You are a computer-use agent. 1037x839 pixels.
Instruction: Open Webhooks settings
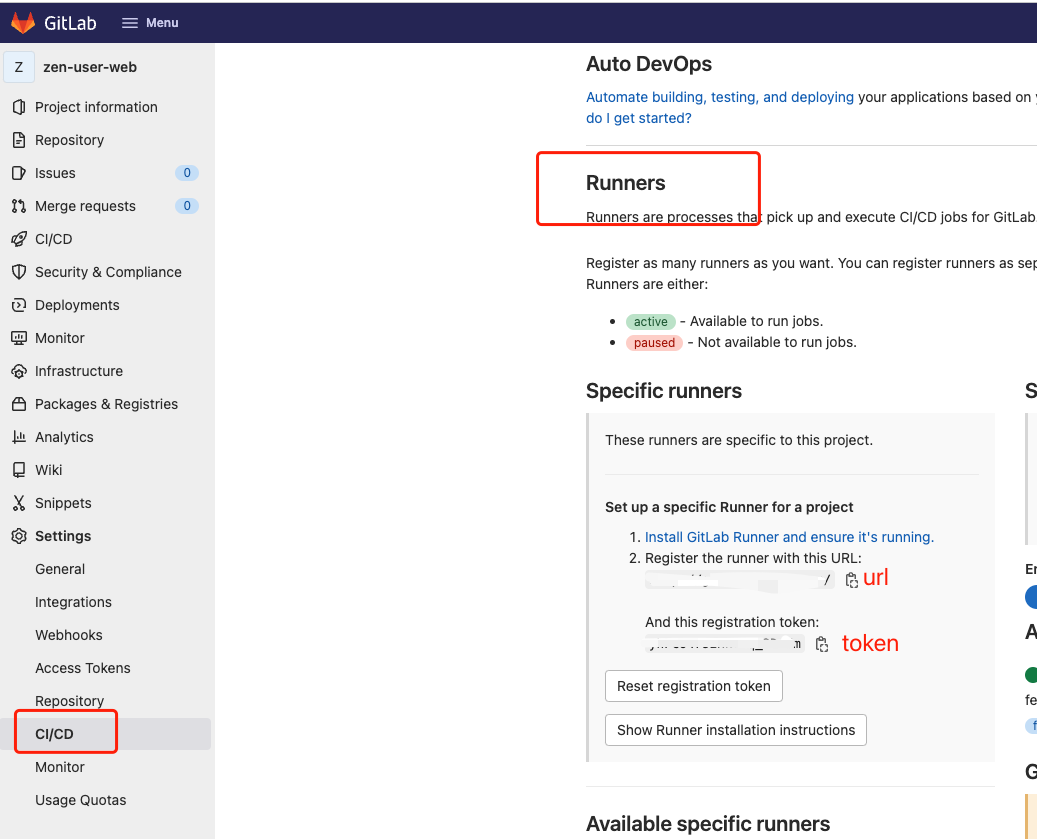pyautogui.click(x=69, y=635)
